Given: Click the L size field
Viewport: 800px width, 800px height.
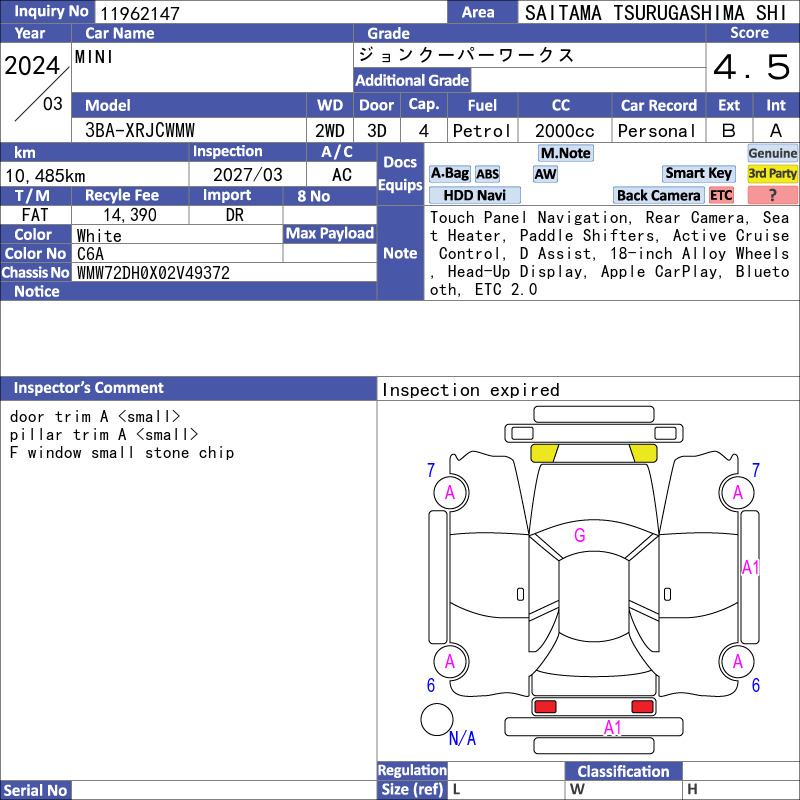Looking at the screenshot, I should tap(506, 789).
